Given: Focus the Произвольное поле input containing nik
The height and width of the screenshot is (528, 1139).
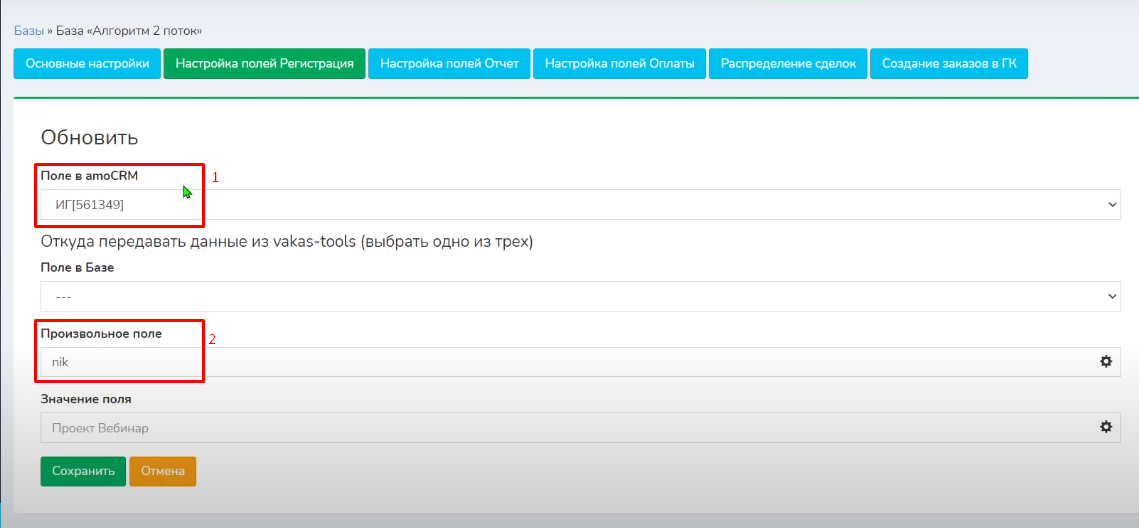Looking at the screenshot, I should point(560,362).
